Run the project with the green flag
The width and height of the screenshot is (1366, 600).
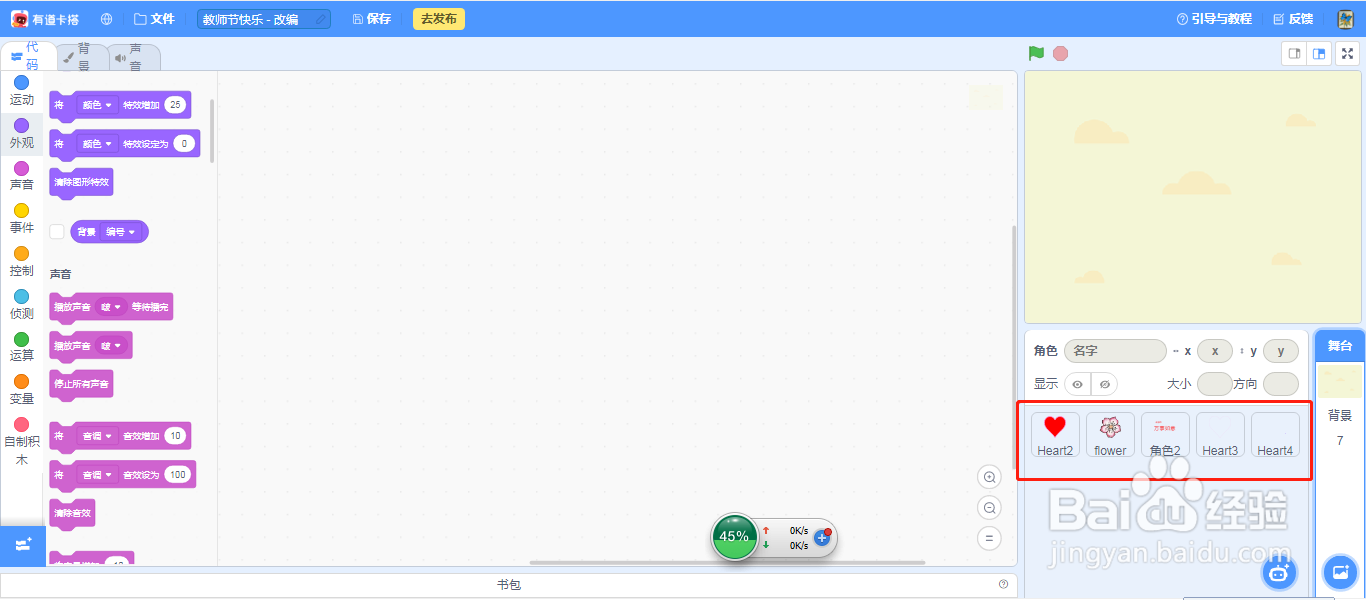click(x=1036, y=53)
